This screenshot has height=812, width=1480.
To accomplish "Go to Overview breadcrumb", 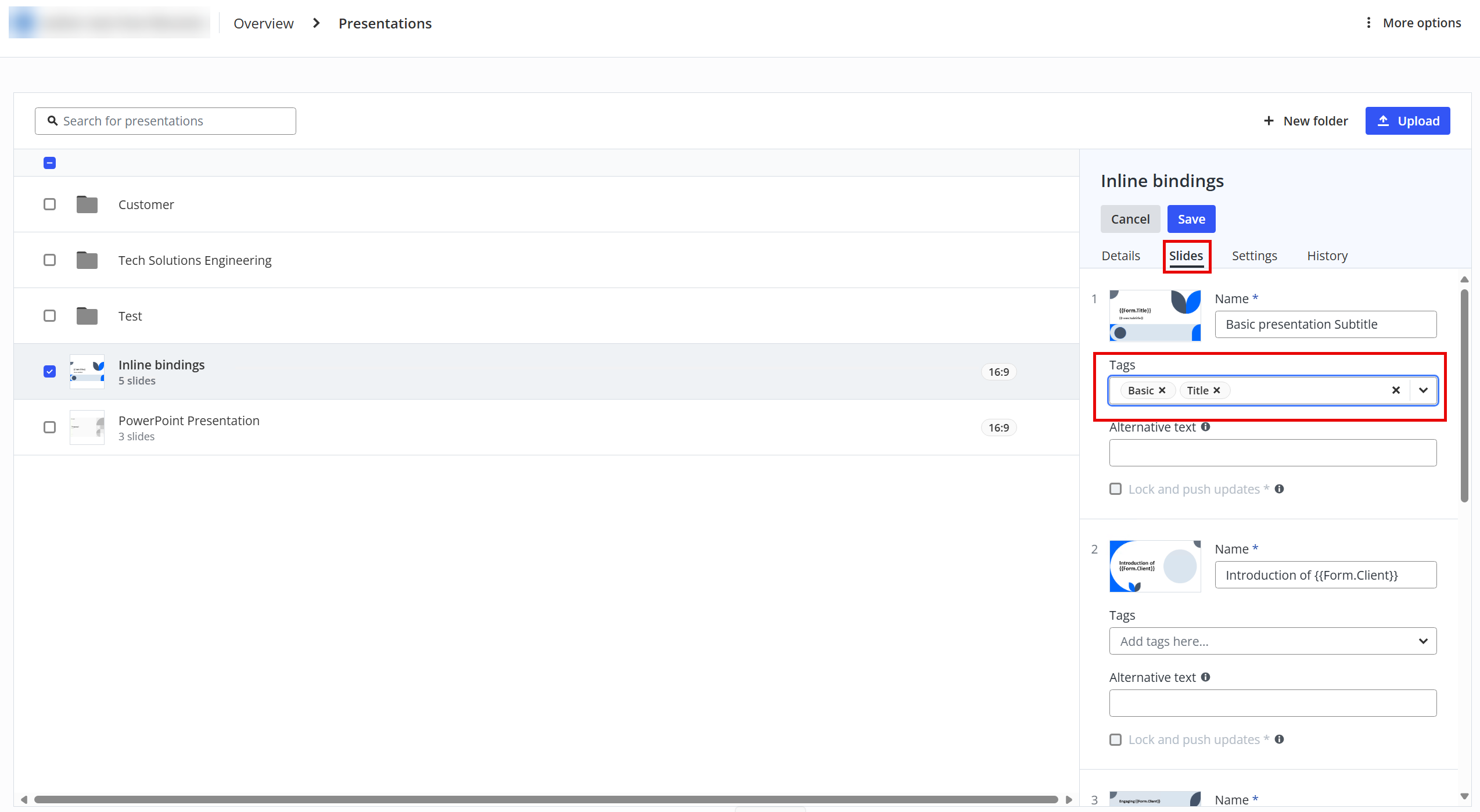I will point(264,23).
